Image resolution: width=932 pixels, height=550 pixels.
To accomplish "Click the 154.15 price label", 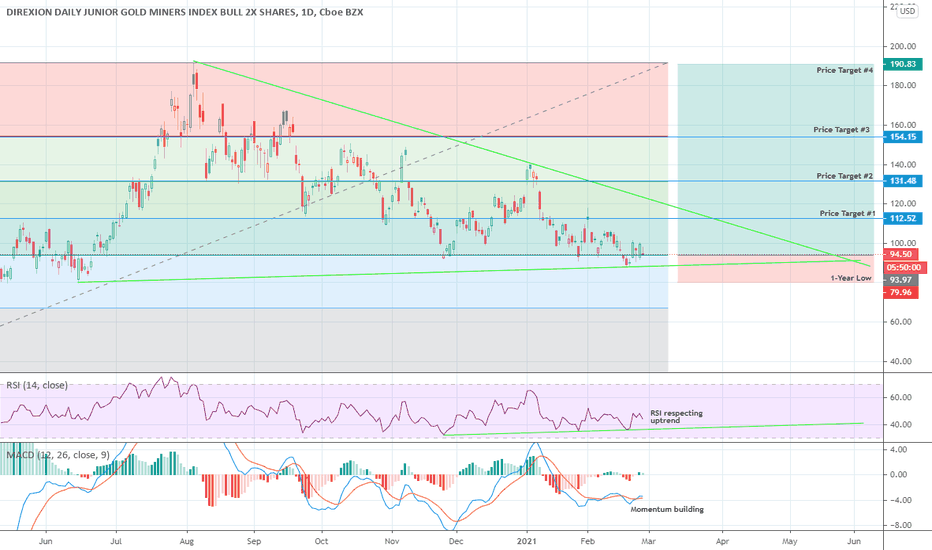I will 903,137.
